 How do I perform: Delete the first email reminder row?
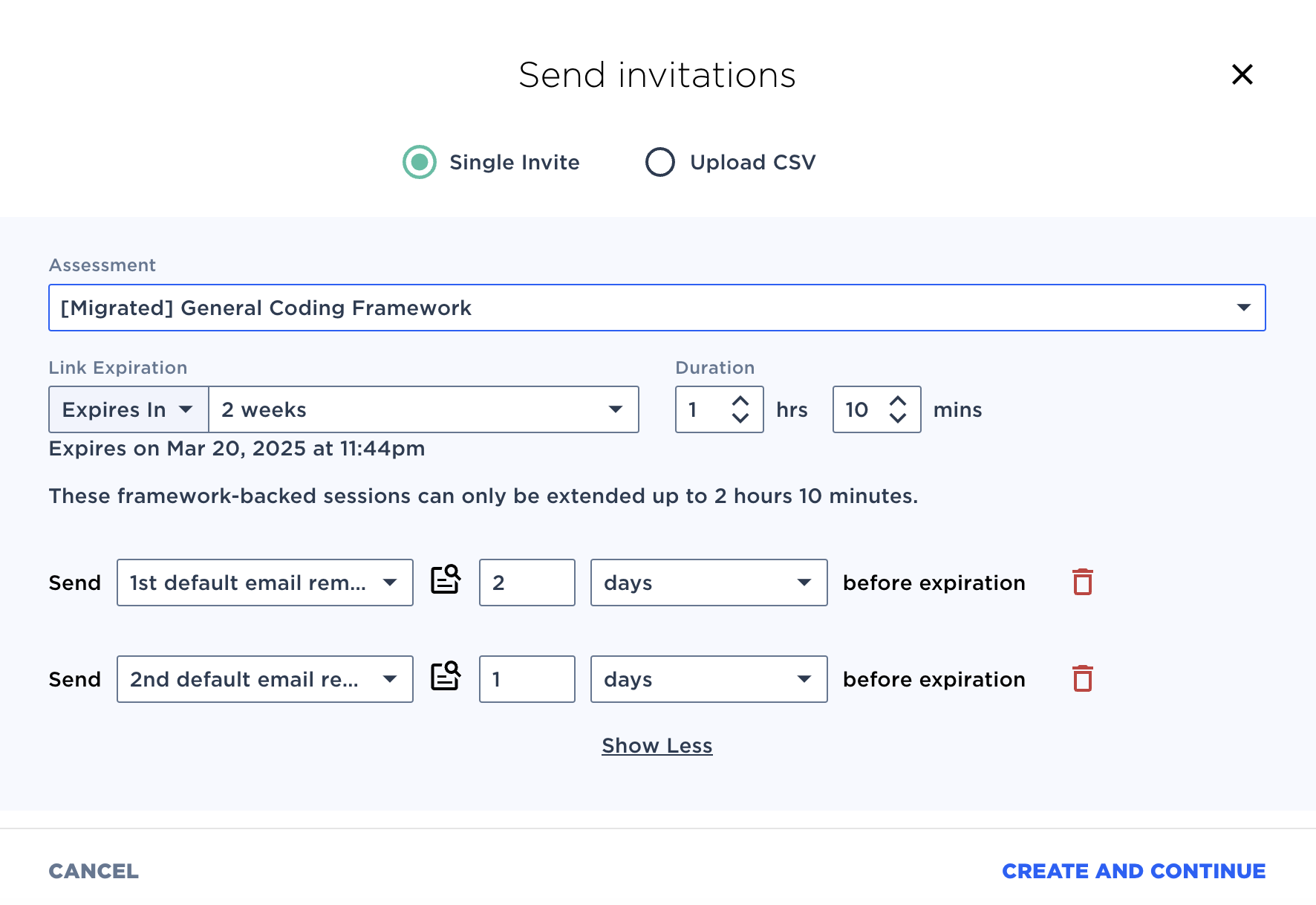tap(1083, 582)
